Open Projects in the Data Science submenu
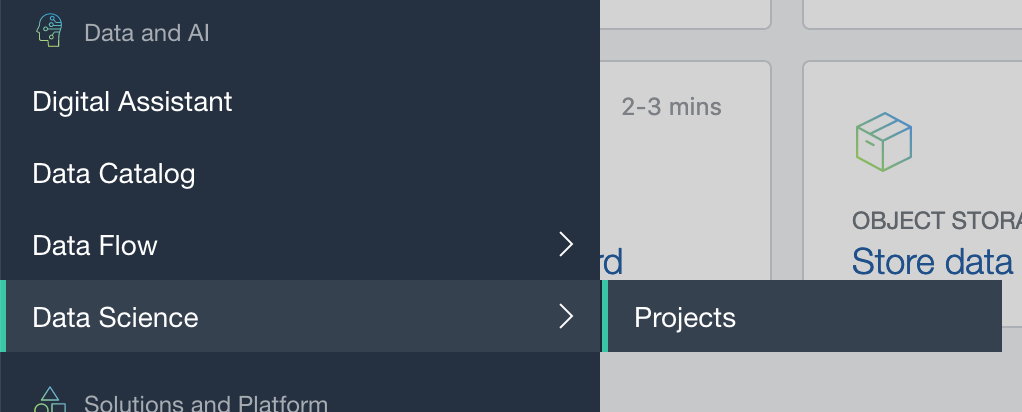1022x412 pixels. tap(685, 318)
